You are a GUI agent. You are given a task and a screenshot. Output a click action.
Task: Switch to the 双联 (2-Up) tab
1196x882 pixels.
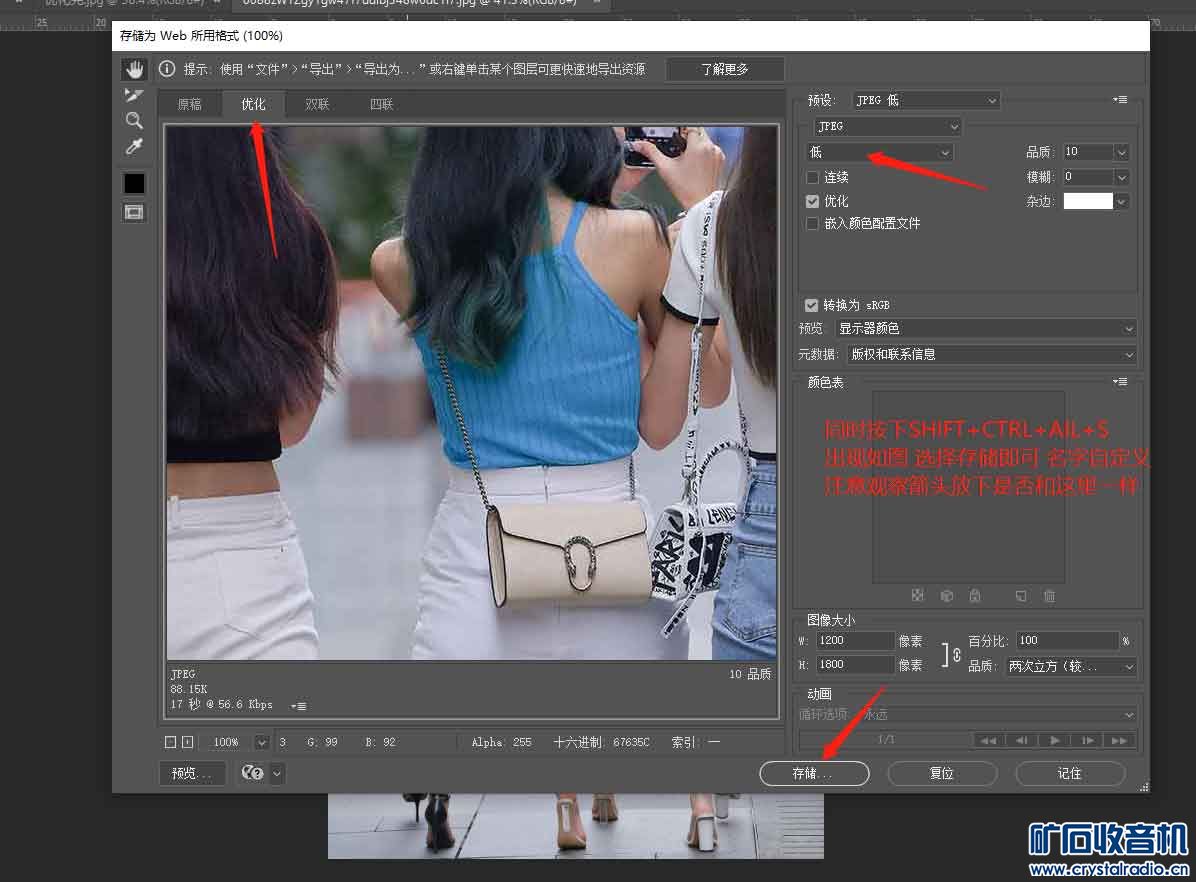(x=317, y=104)
